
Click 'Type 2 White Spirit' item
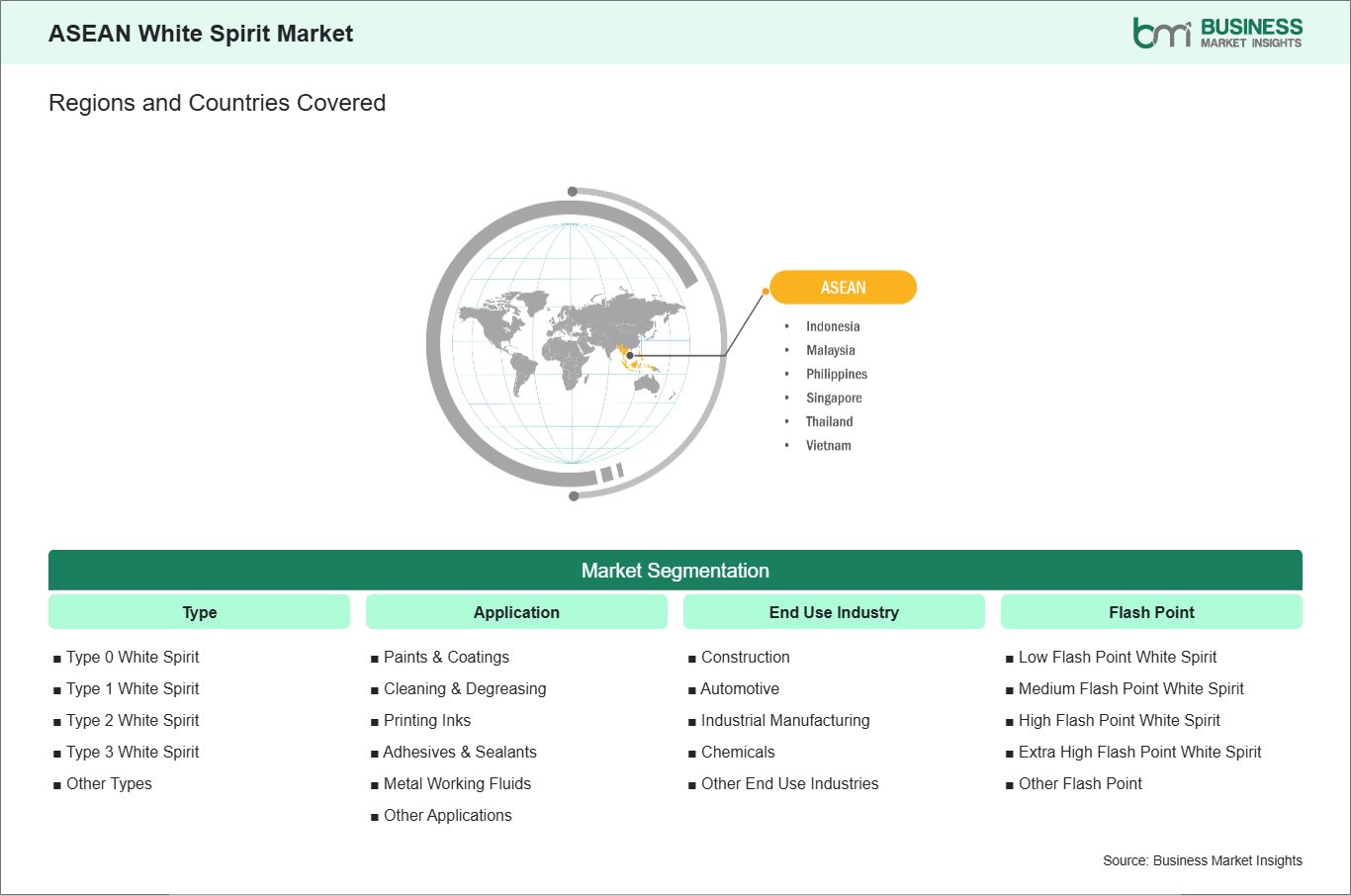[133, 720]
